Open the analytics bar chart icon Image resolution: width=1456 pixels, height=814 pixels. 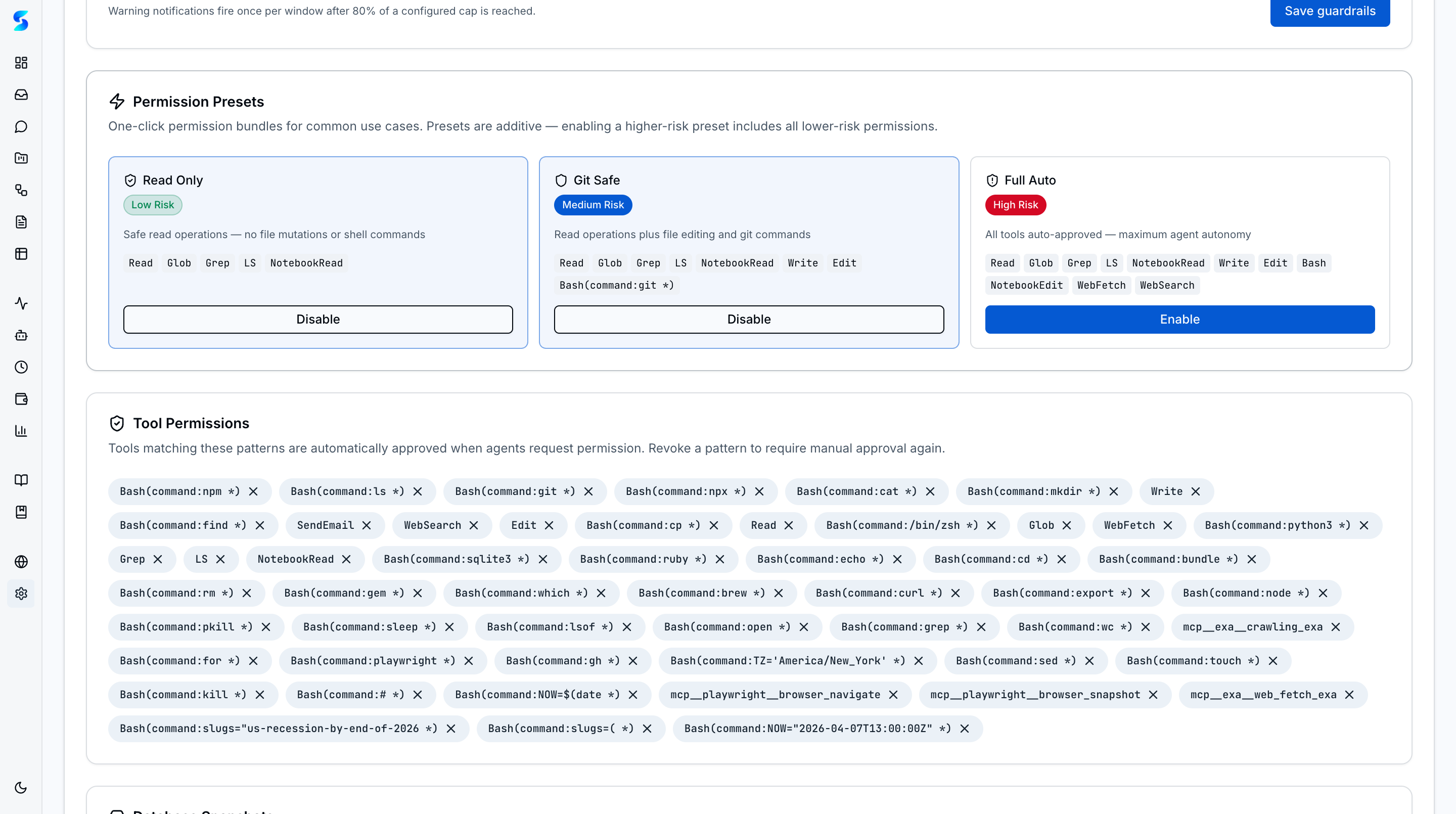tap(21, 431)
